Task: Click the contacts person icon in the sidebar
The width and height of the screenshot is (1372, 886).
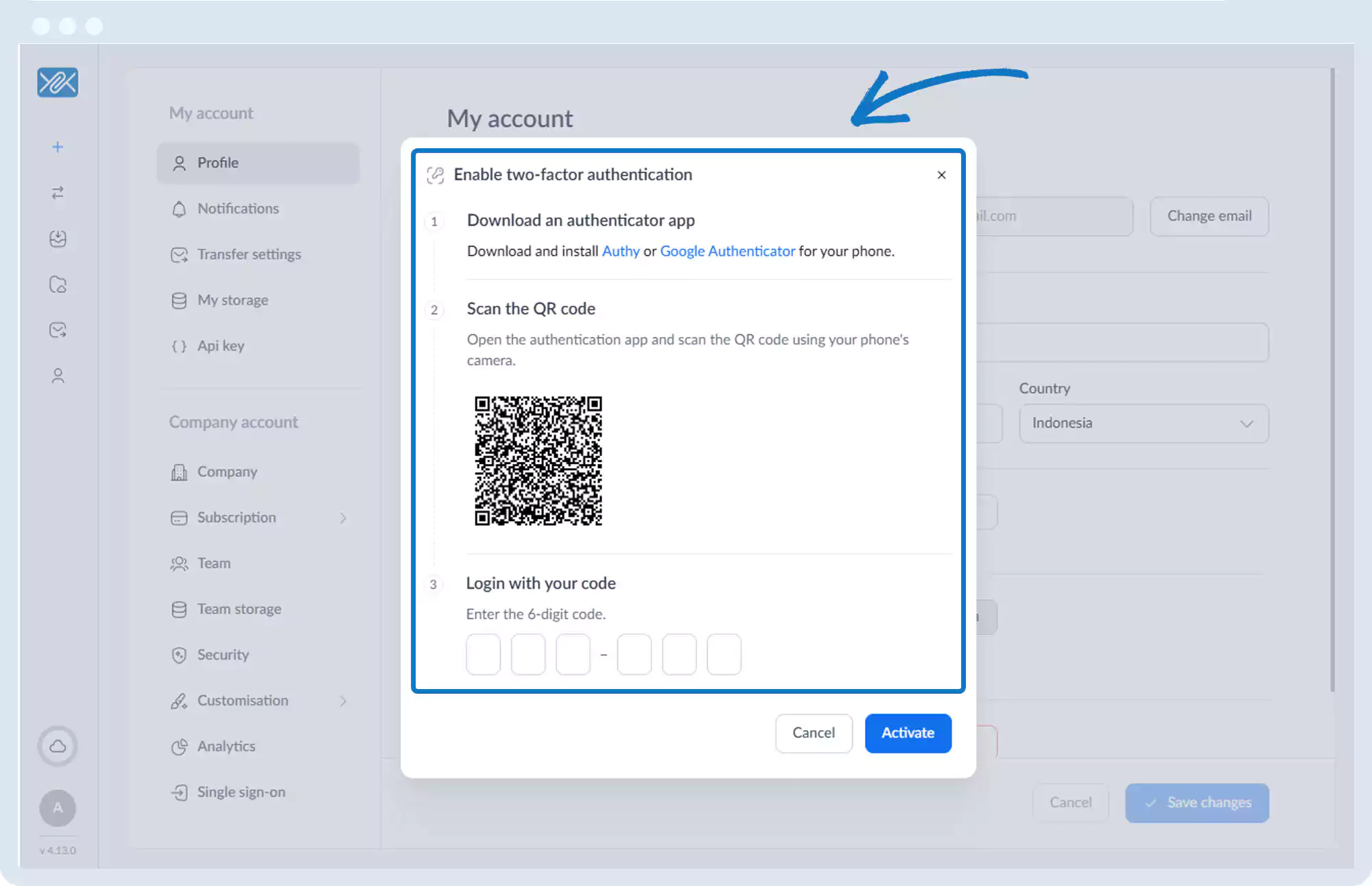Action: [x=58, y=376]
